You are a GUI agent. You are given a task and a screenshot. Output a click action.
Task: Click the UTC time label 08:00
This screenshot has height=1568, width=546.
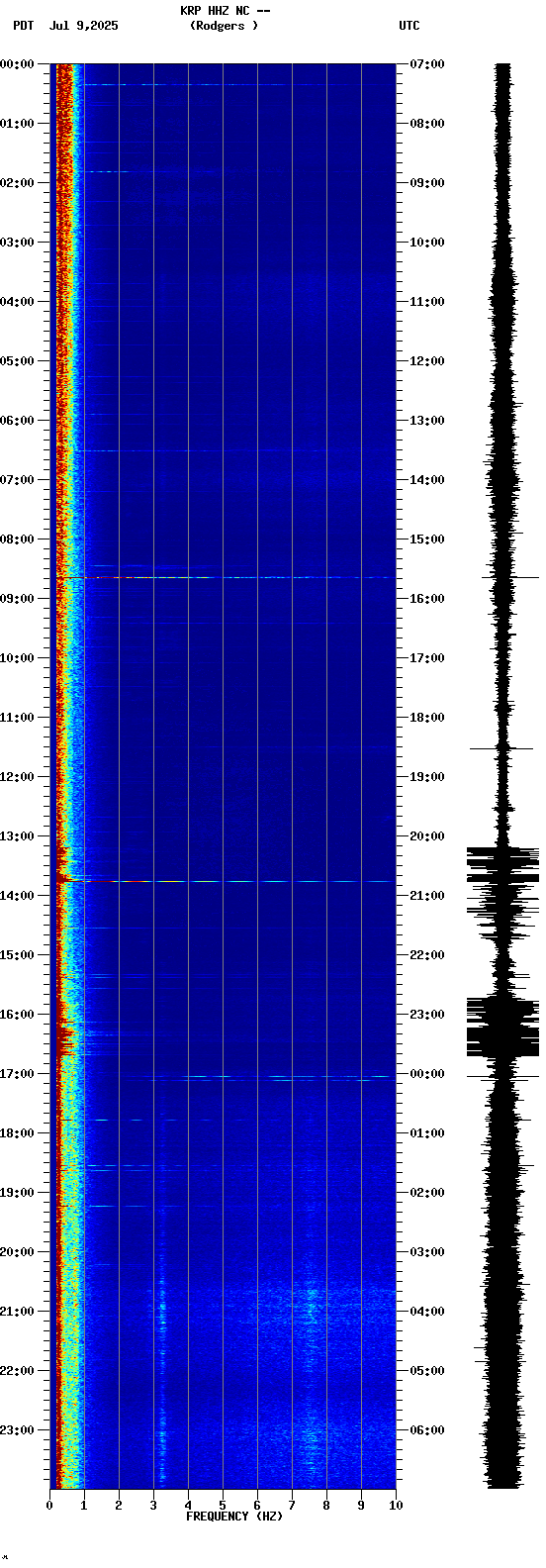427,124
